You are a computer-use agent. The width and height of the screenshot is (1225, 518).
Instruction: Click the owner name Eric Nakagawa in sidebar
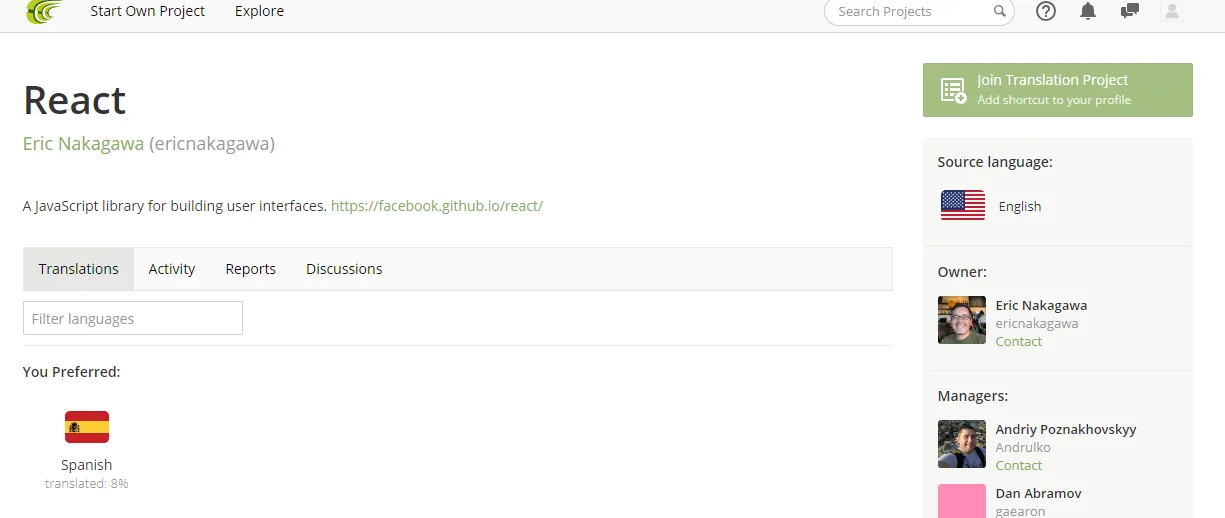(x=1042, y=305)
